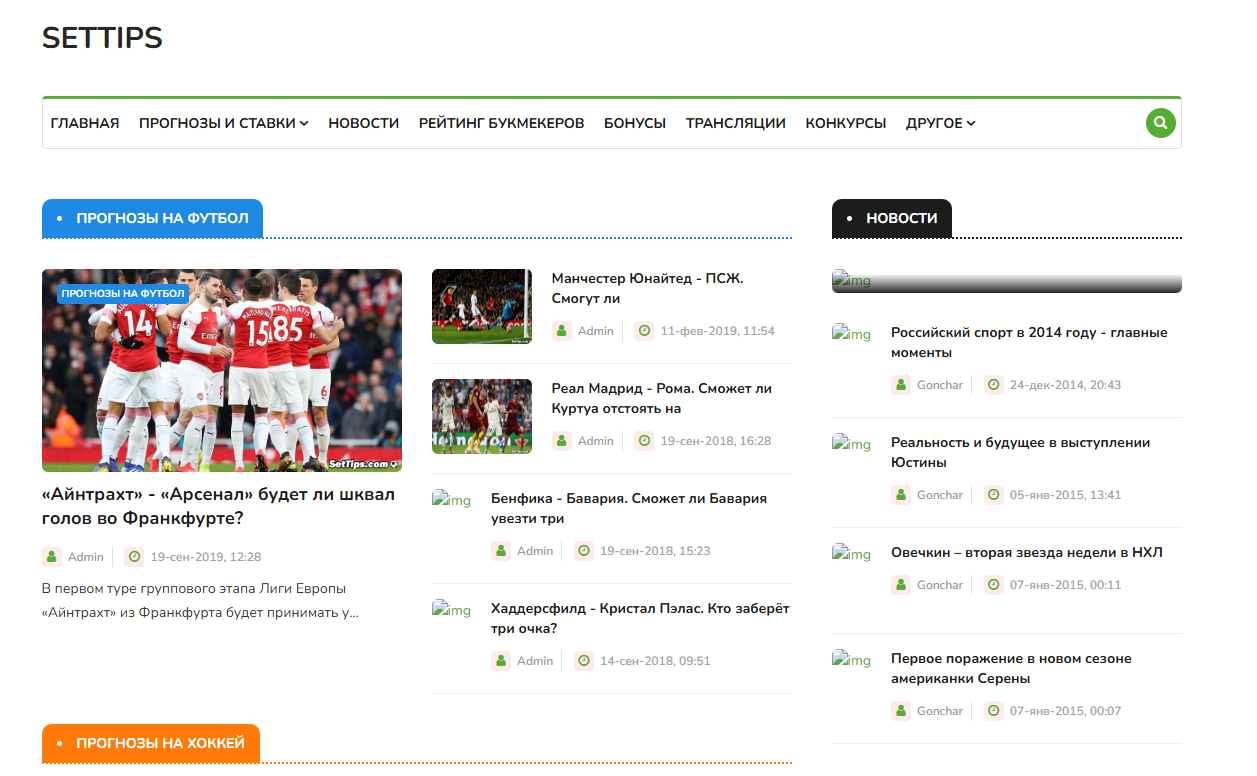This screenshot has height=776, width=1257.
Task: Click clock icon beside 14-сен-2018, 09:51
Action: 583,661
